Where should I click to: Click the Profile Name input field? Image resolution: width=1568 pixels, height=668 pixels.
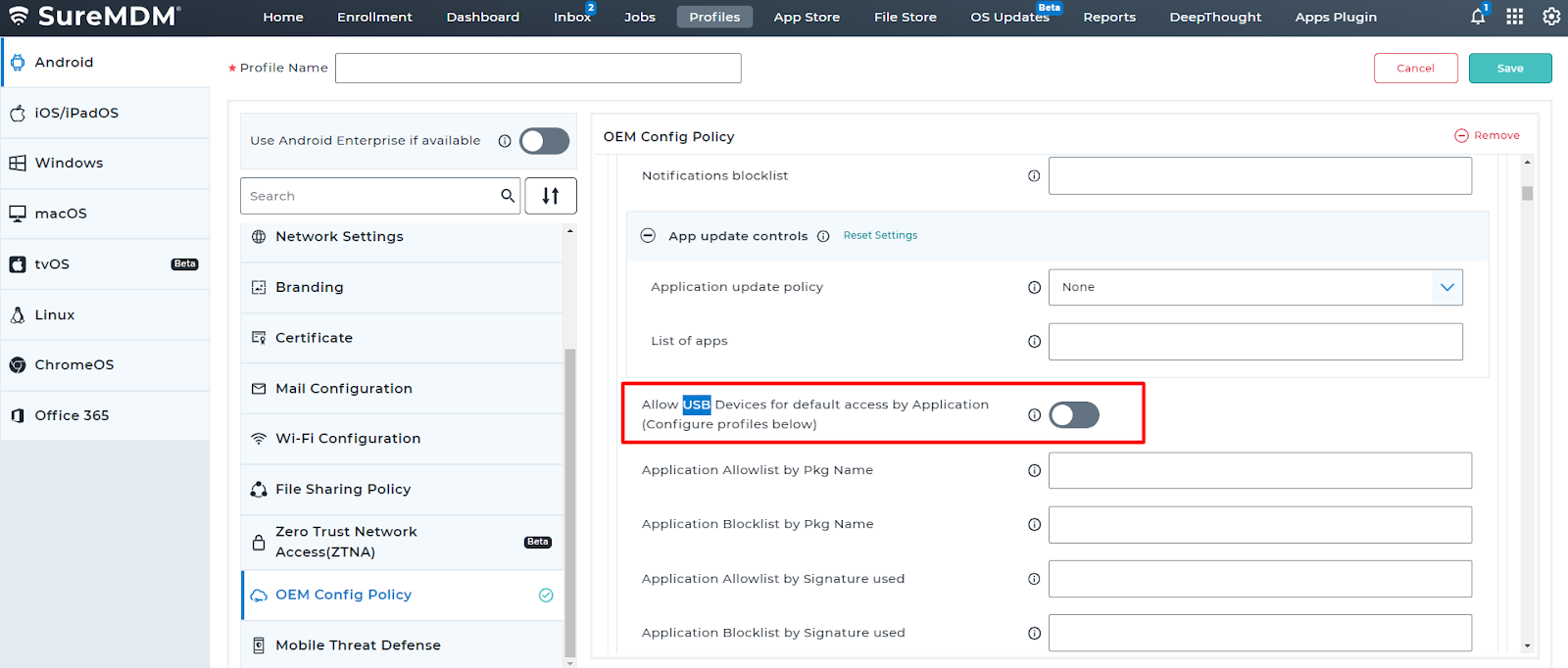coord(538,69)
